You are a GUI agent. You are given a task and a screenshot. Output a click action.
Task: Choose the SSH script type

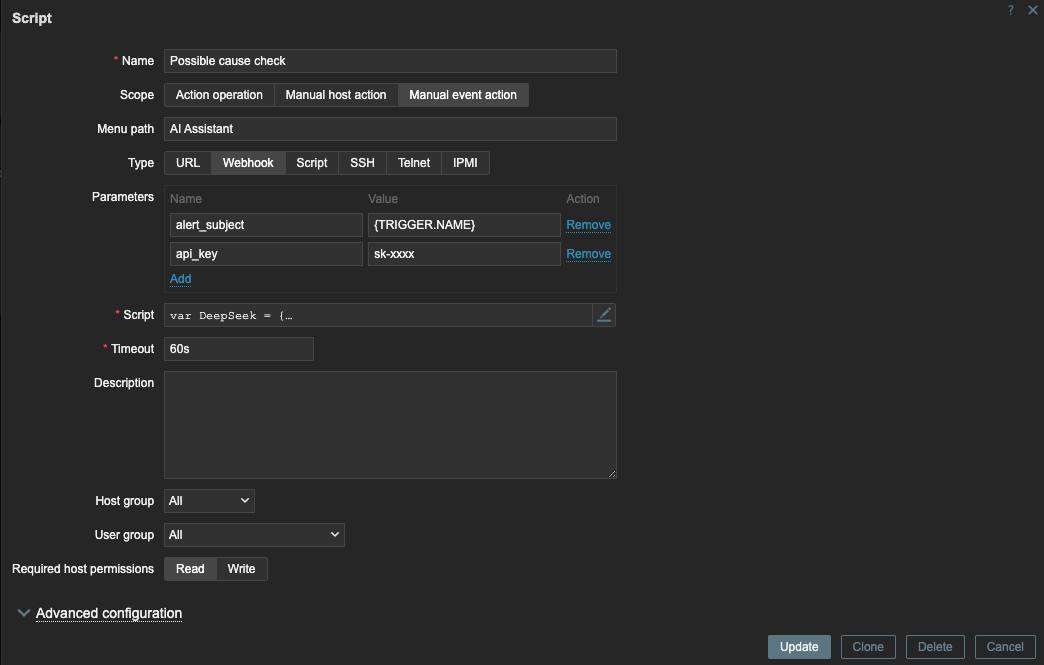click(x=362, y=163)
